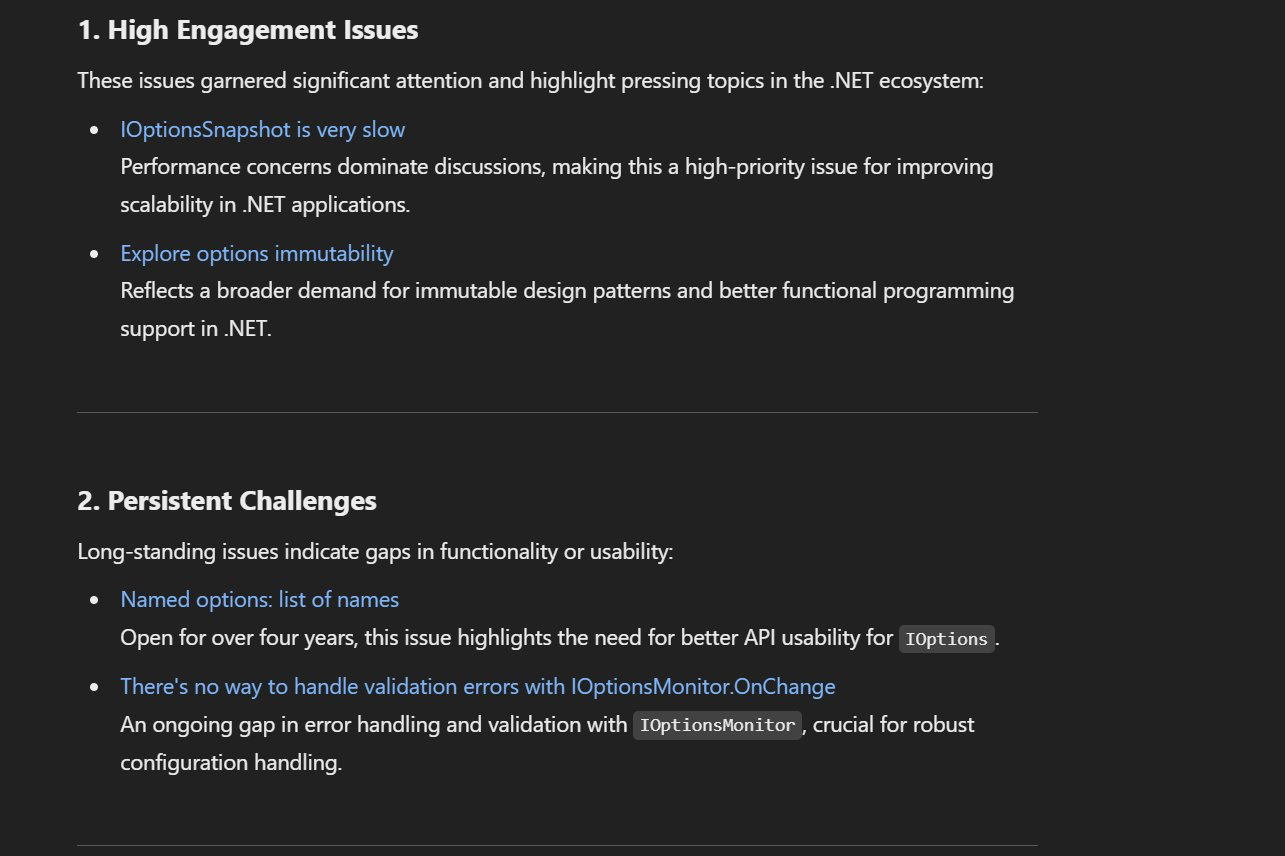The image size is (1285, 856).
Task: Click the bullet beside the IOptionsMonitor.OnChange link
Action: click(95, 687)
